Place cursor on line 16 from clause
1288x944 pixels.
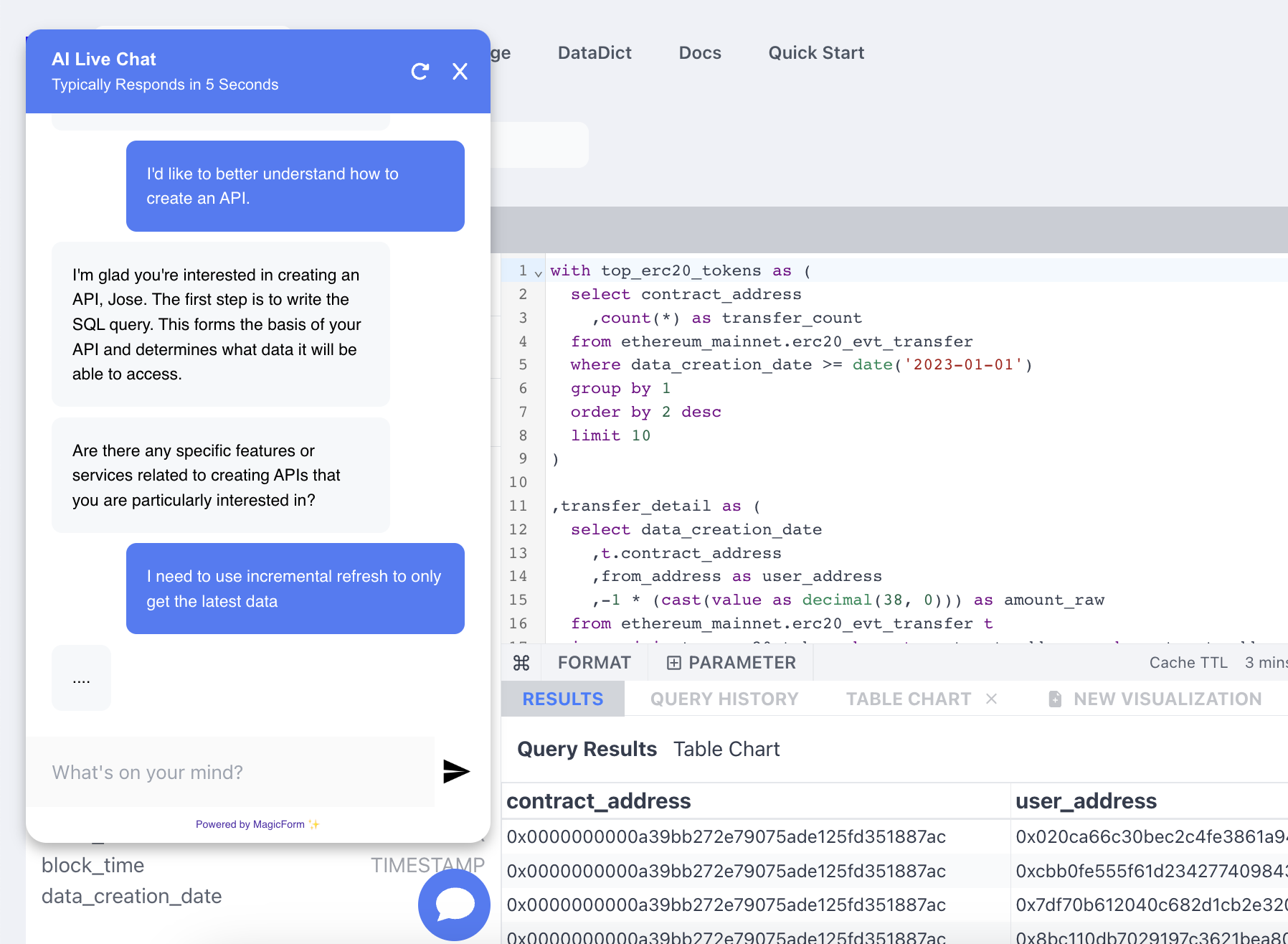click(782, 623)
